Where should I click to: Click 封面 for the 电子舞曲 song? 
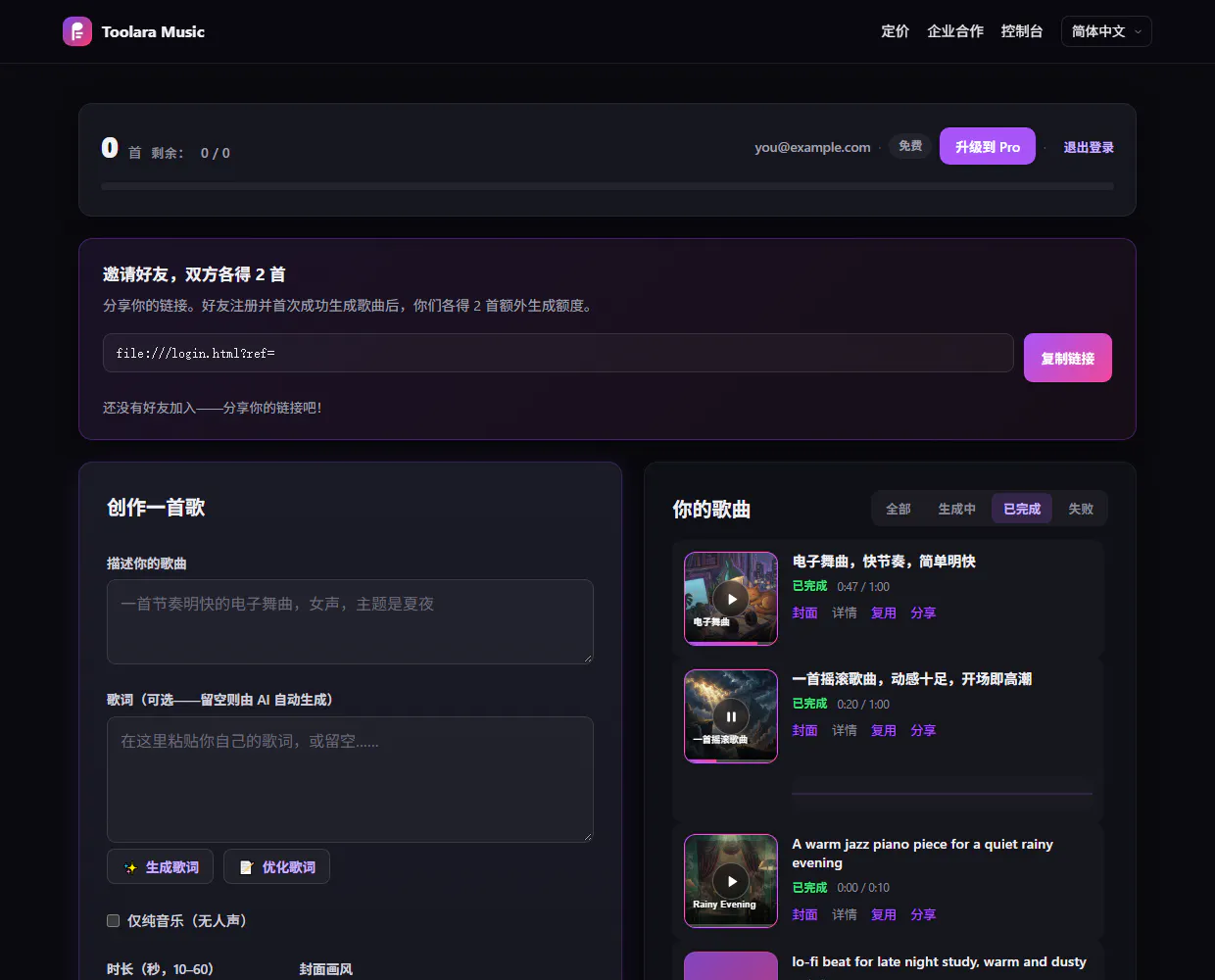(804, 612)
